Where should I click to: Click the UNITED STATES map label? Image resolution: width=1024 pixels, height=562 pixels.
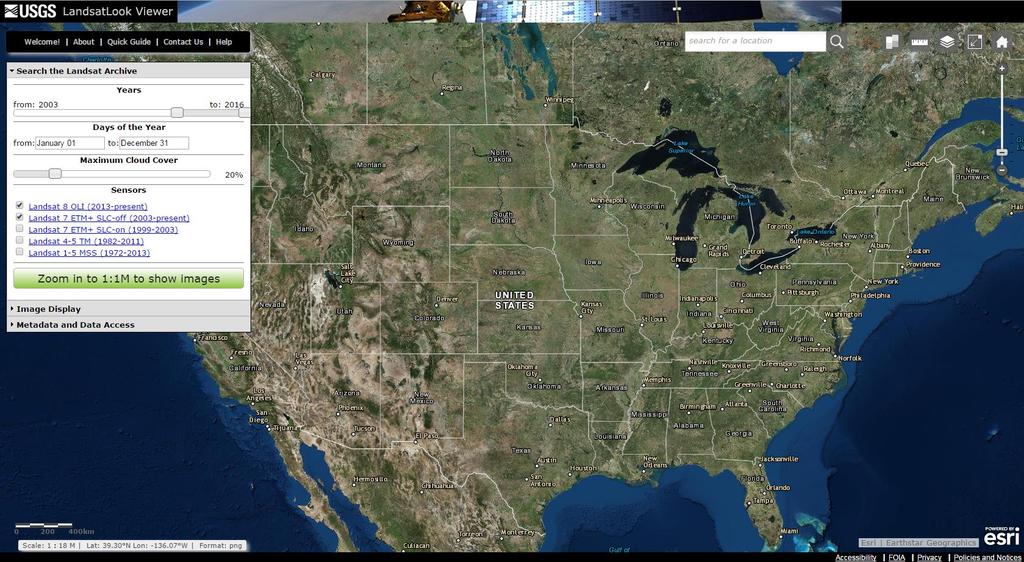[x=515, y=300]
